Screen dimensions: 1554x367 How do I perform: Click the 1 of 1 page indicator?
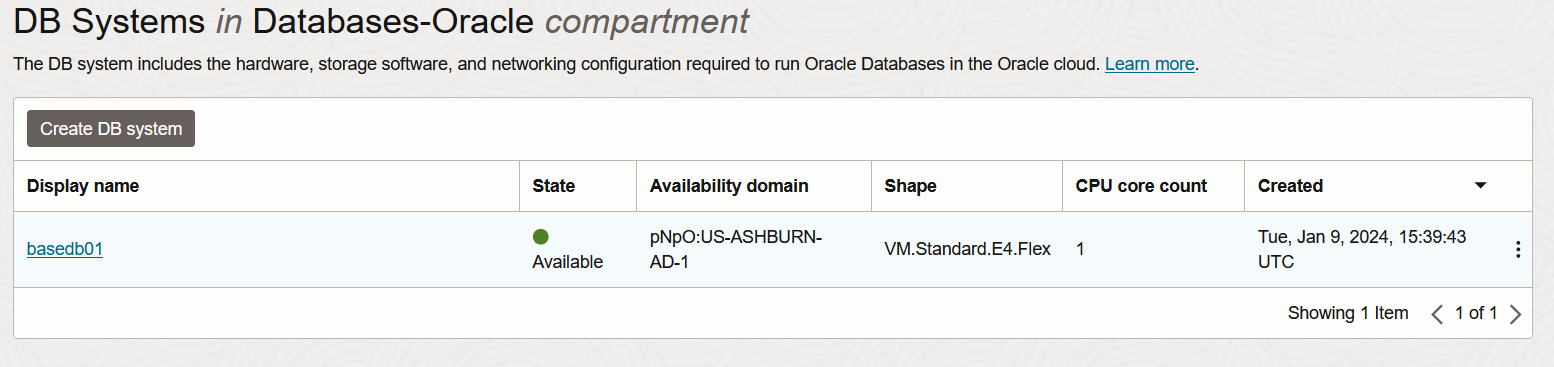[x=1476, y=314]
